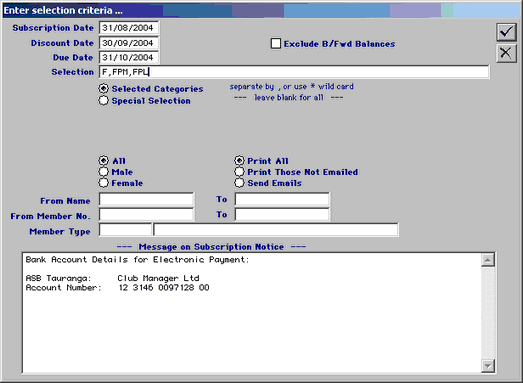Focus the To name field
The width and height of the screenshot is (523, 383).
tap(282, 199)
